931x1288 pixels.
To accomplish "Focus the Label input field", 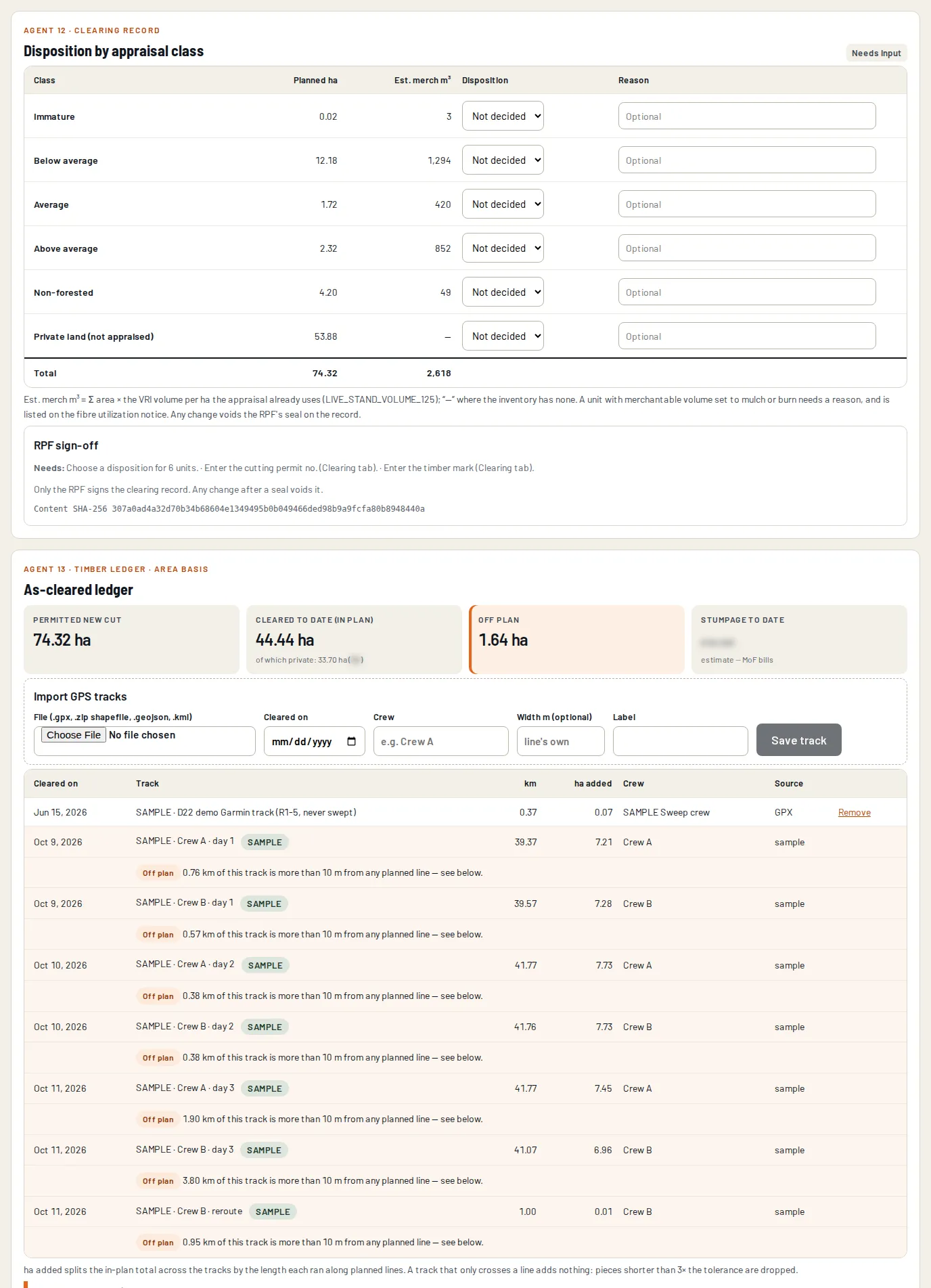I will click(x=680, y=741).
